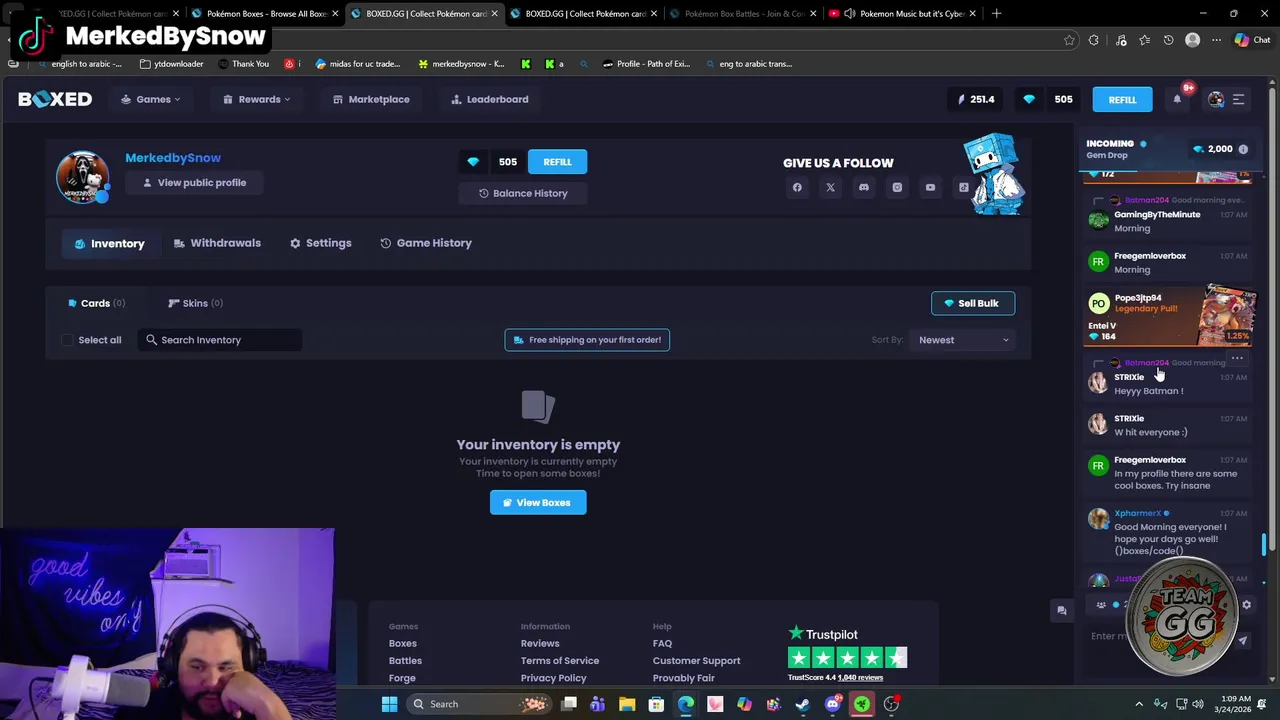
Task: Open the Battles footer link
Action: [405, 661]
